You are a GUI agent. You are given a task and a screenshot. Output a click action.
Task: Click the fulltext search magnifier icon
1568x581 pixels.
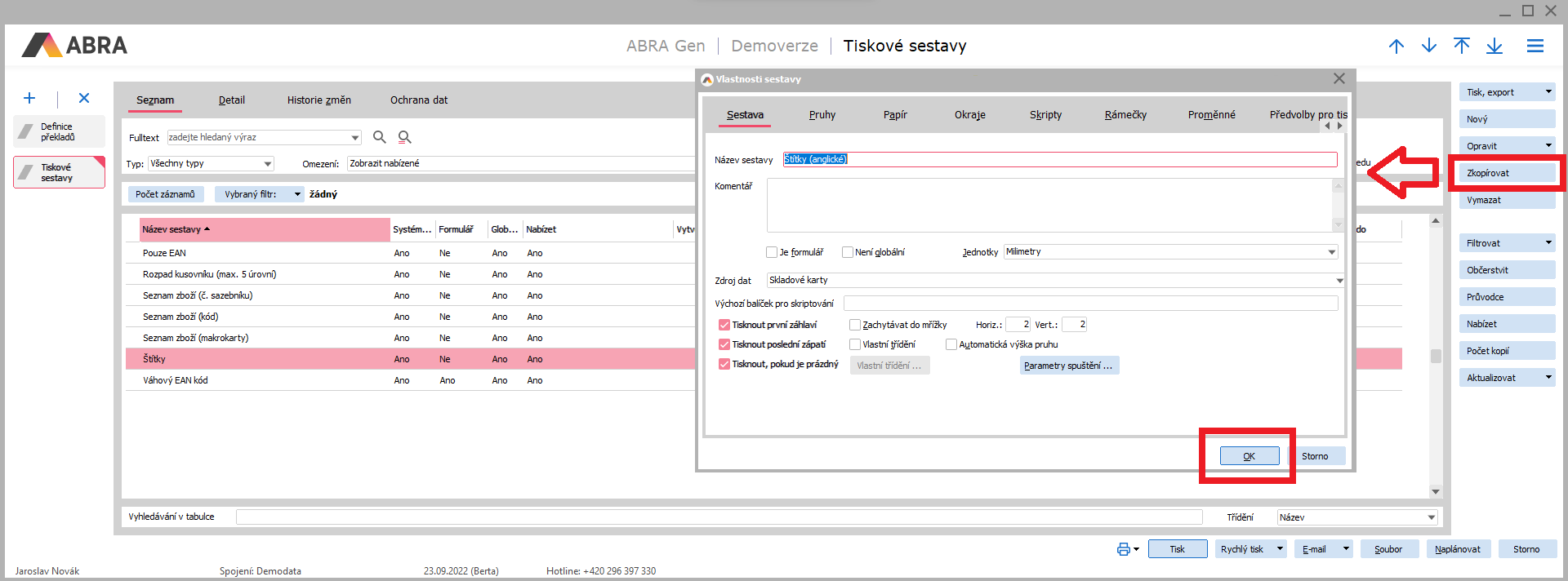(x=379, y=137)
